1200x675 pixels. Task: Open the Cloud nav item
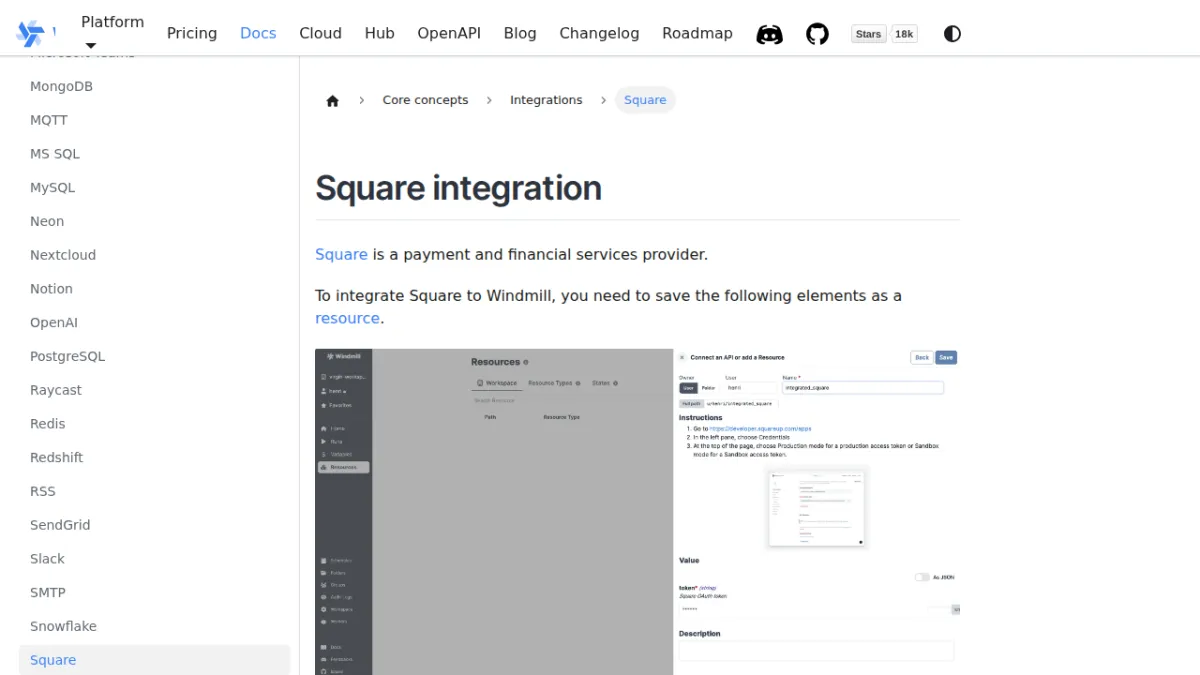(320, 33)
